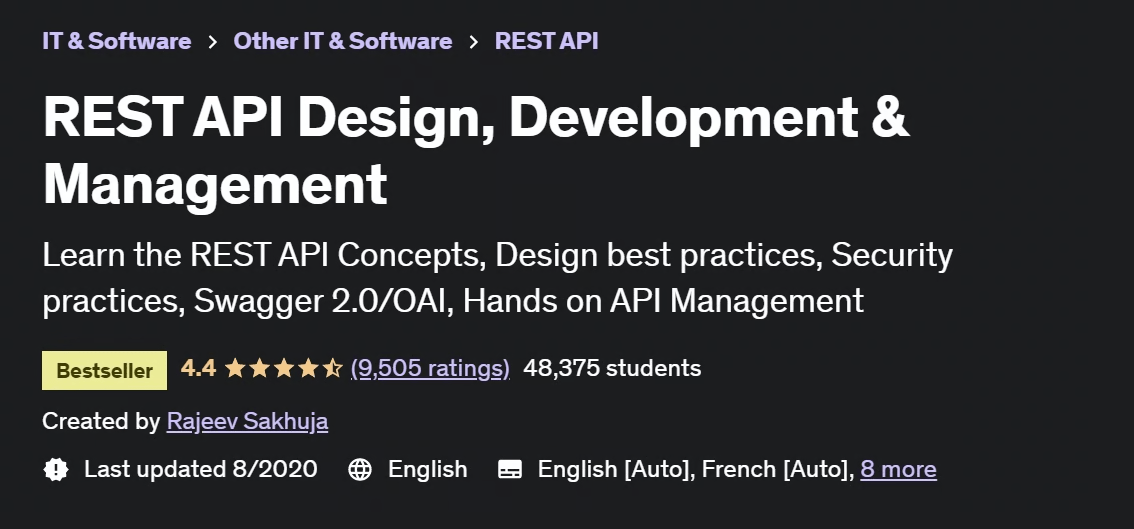
Task: Click the globe language icon
Action: pos(360,469)
